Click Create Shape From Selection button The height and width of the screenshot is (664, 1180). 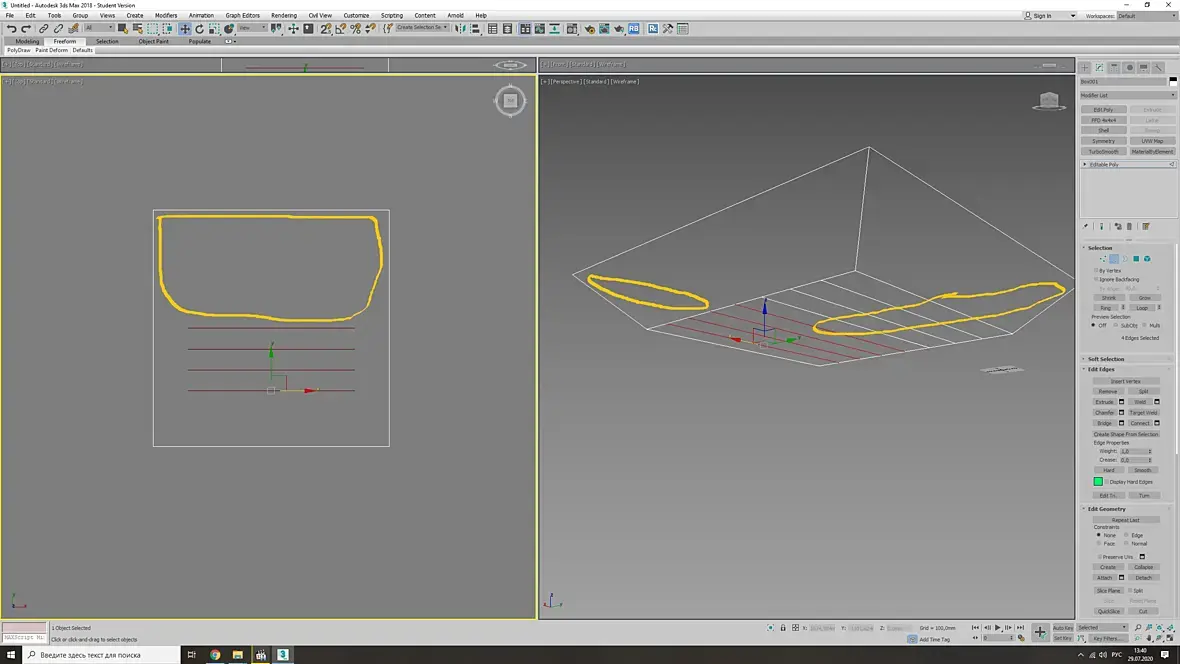[1126, 434]
